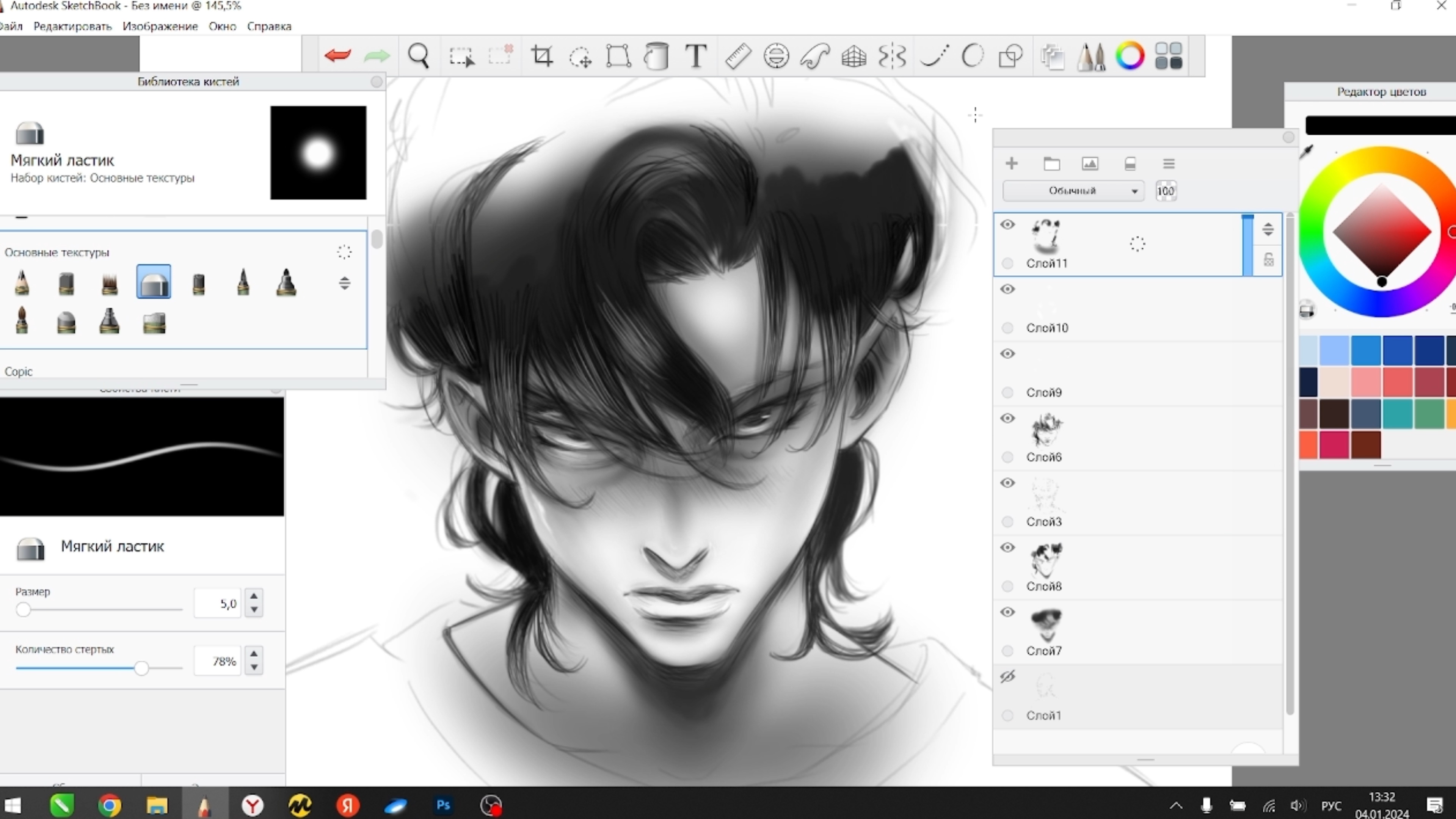Select the Flood Fill bucket tool
The image size is (1456, 819).
(x=656, y=55)
